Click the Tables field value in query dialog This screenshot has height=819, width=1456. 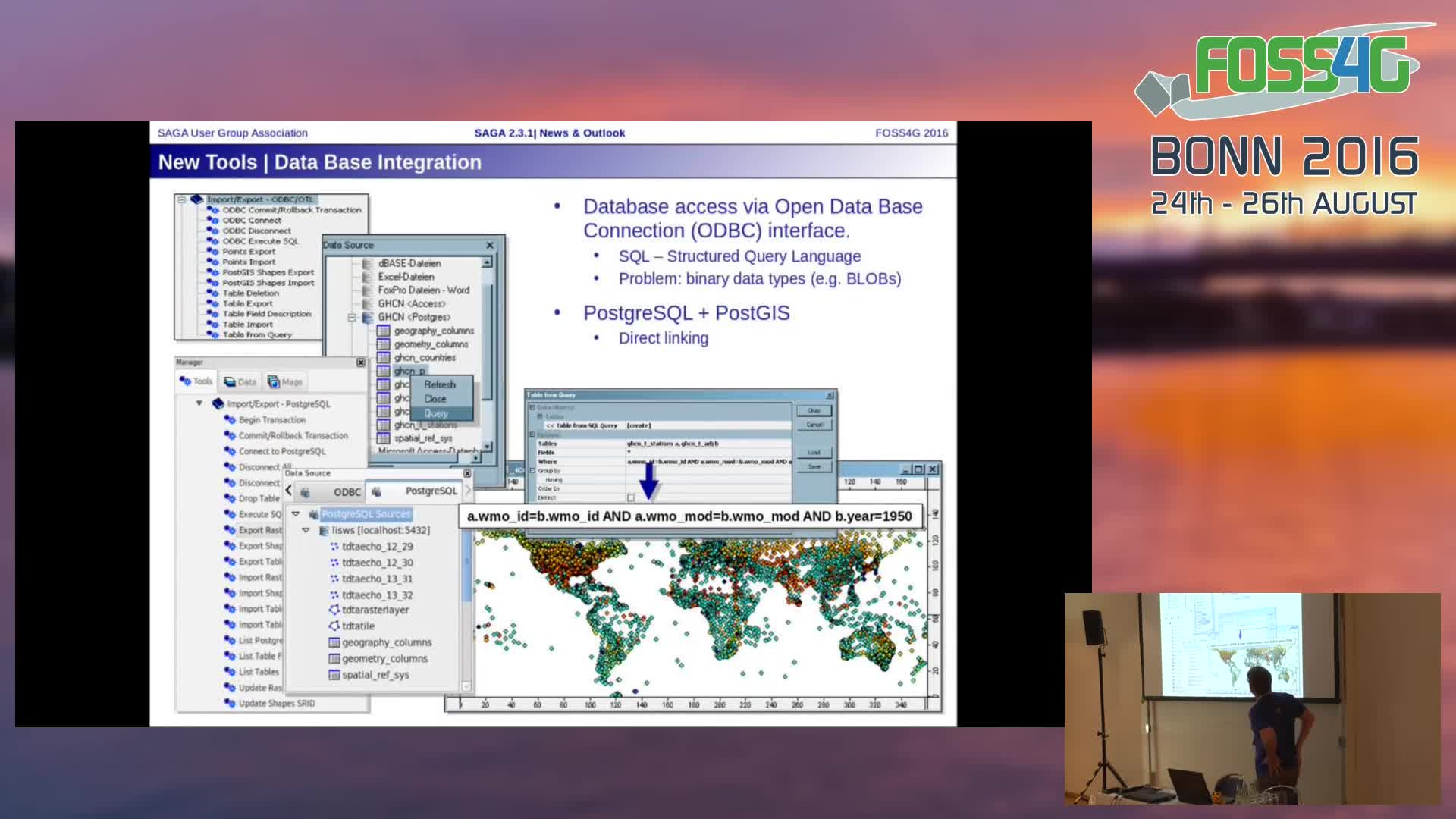709,444
